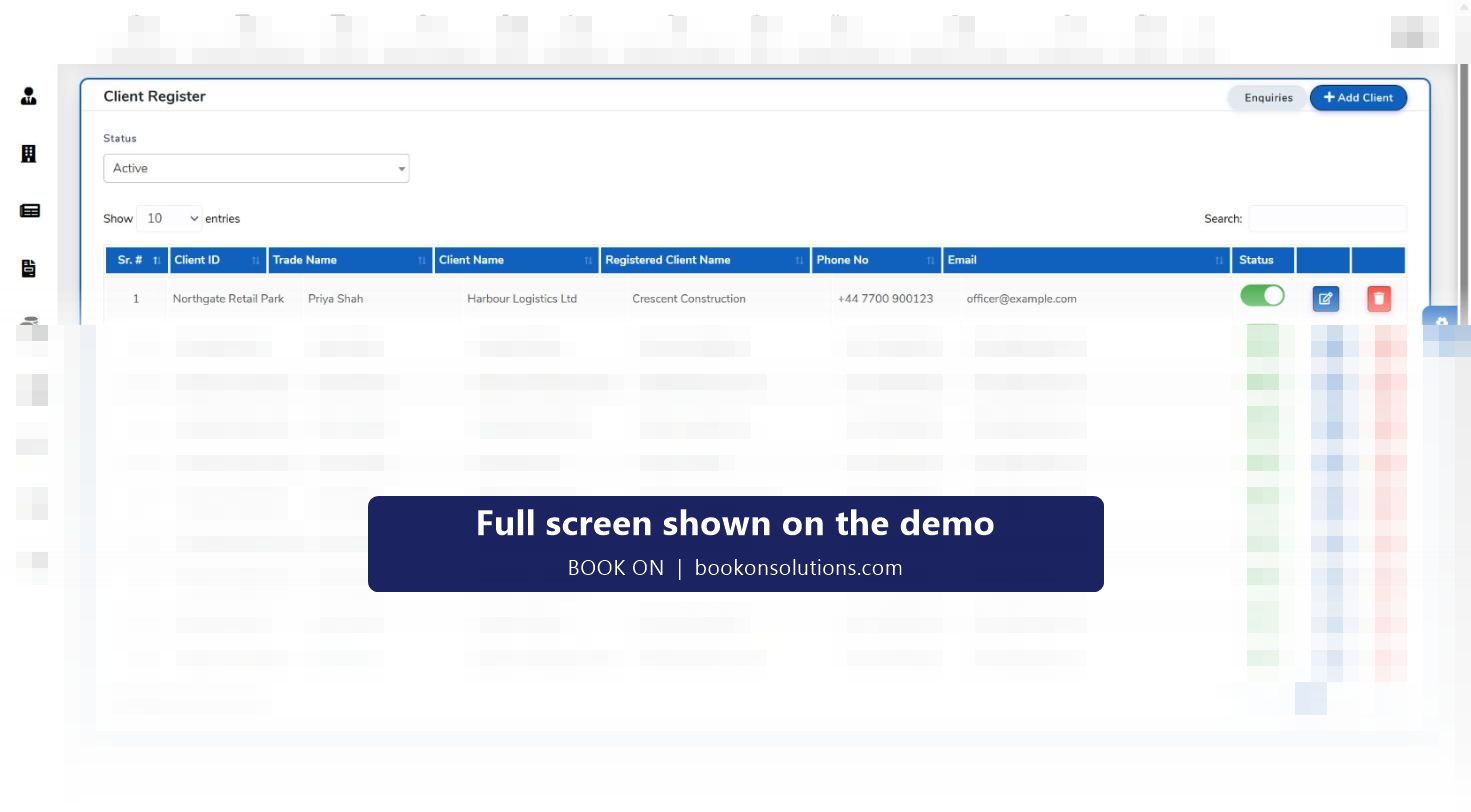This screenshot has height=812, width=1471.
Task: Change the Show entries count dropdown
Action: pyautogui.click(x=169, y=218)
